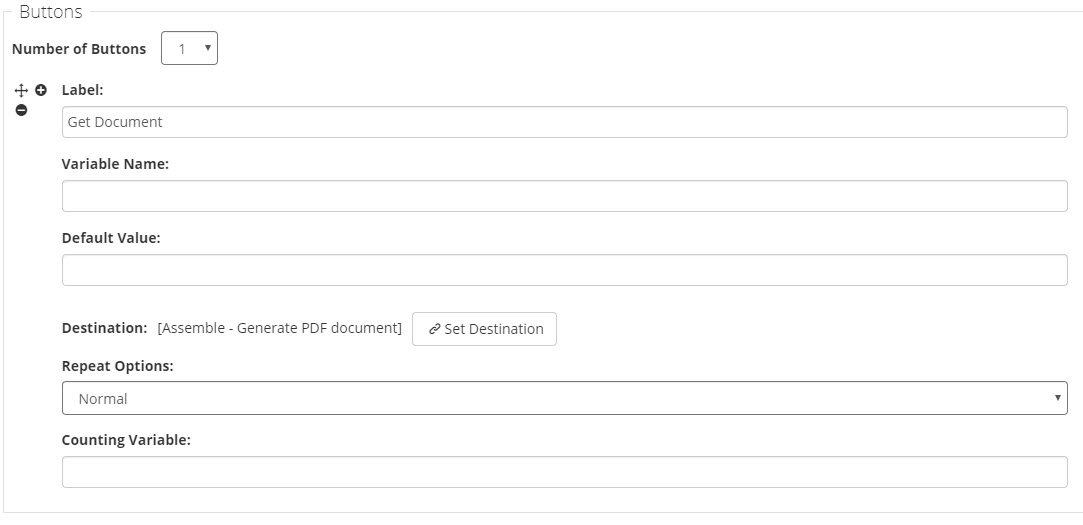Image resolution: width=1083 pixels, height=525 pixels.
Task: Expand the Repeat Options dropdown showing Normal
Action: point(564,398)
